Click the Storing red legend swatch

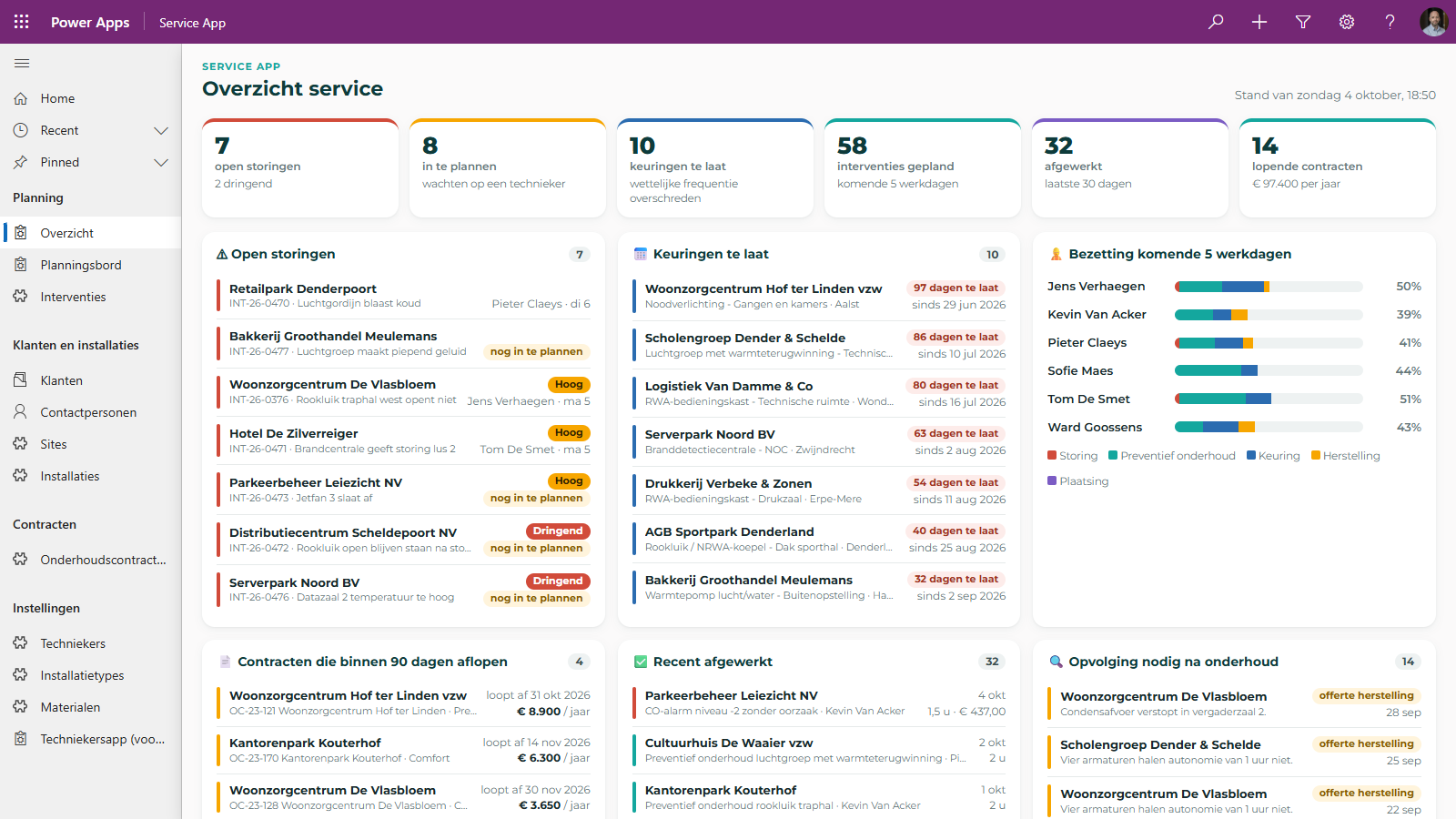pos(1052,456)
